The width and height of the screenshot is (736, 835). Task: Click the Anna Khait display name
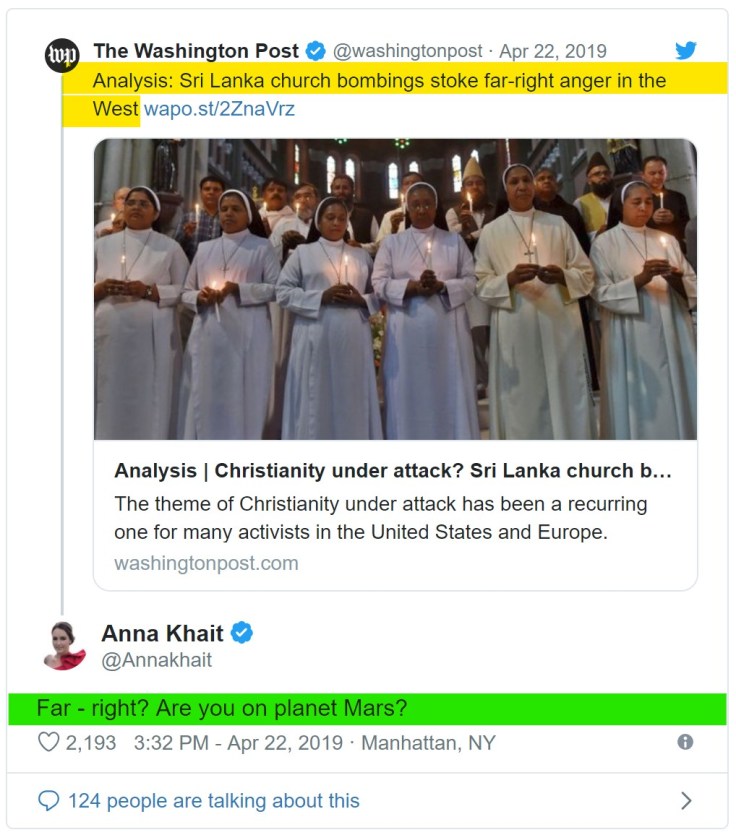(162, 632)
